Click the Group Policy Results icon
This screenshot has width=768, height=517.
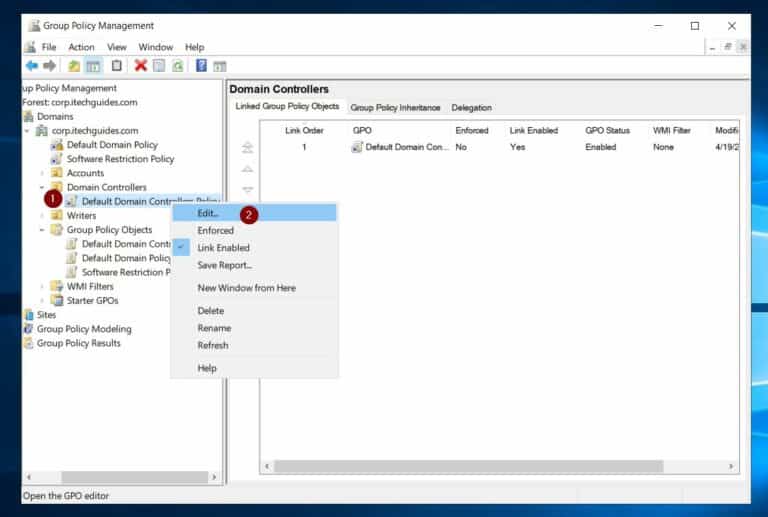pyautogui.click(x=29, y=343)
